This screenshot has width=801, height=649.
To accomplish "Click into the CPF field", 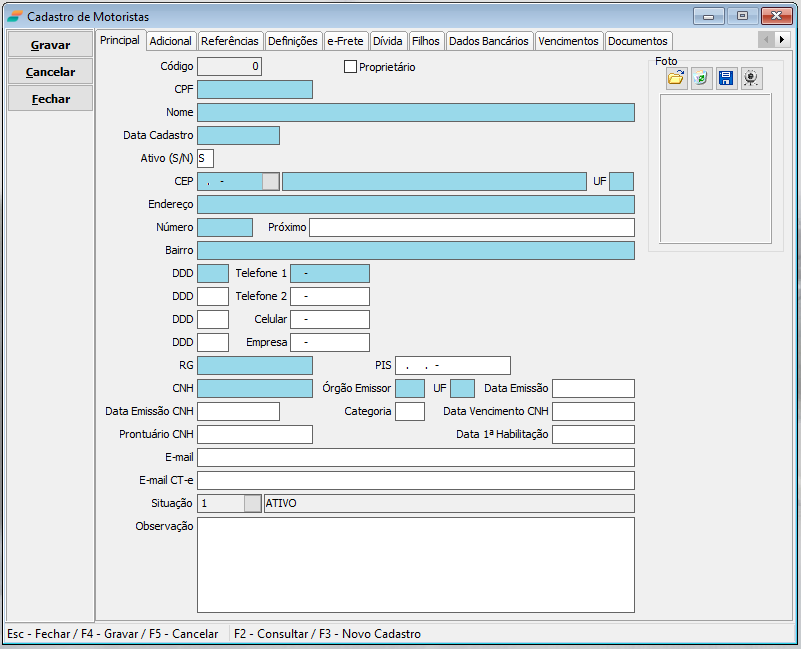I will coord(254,89).
